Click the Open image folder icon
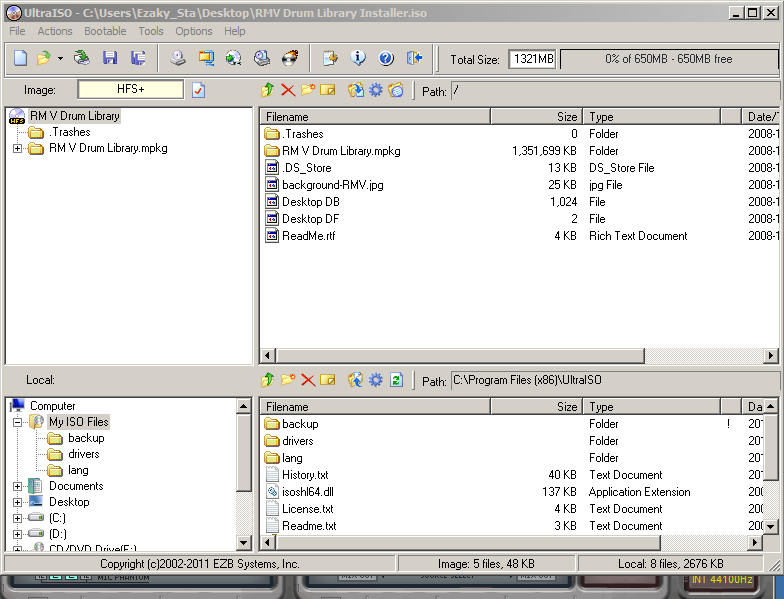This screenshot has height=599, width=784. (x=44, y=58)
